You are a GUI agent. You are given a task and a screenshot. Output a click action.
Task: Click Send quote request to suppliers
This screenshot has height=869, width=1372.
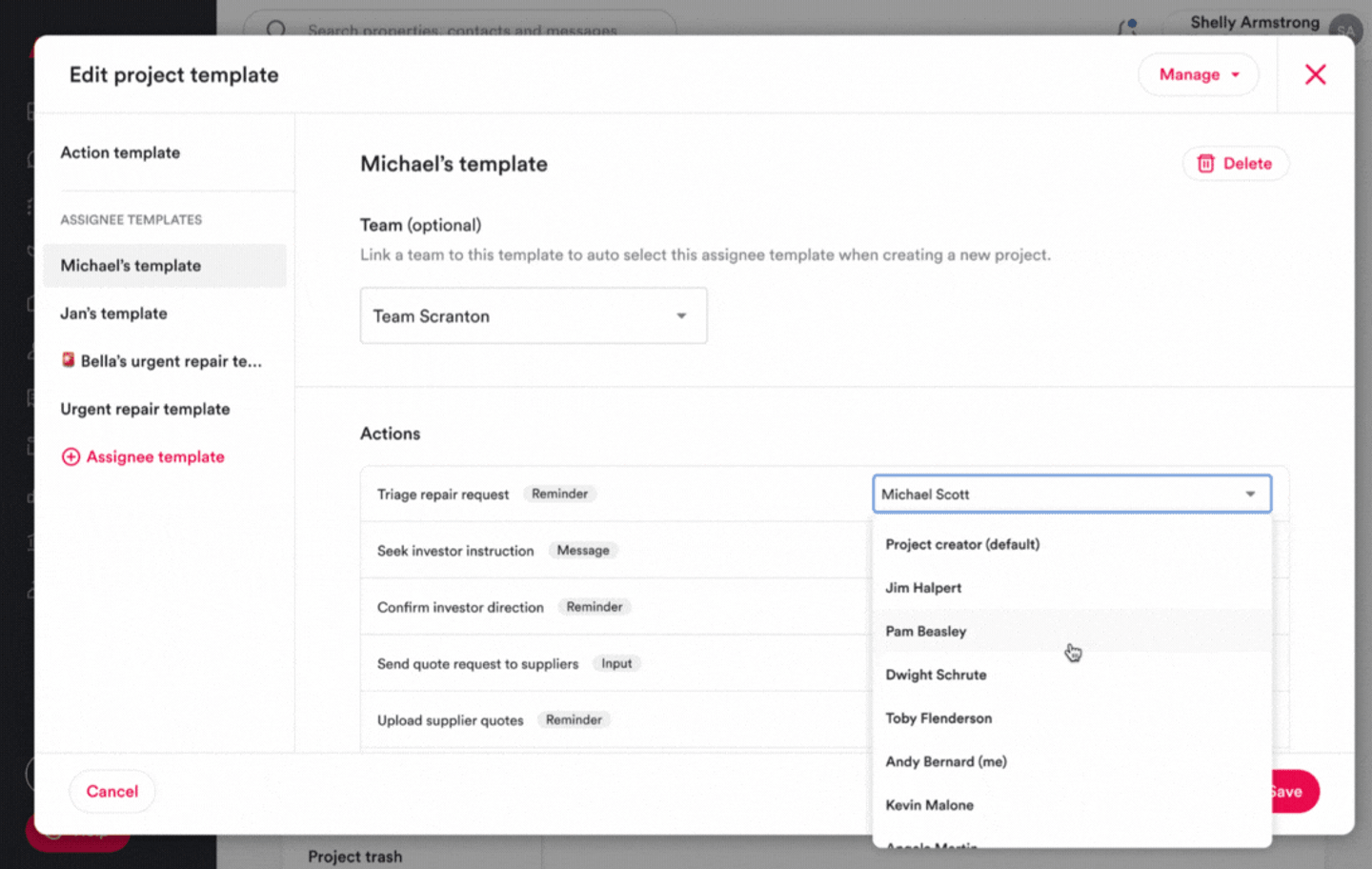(x=477, y=664)
